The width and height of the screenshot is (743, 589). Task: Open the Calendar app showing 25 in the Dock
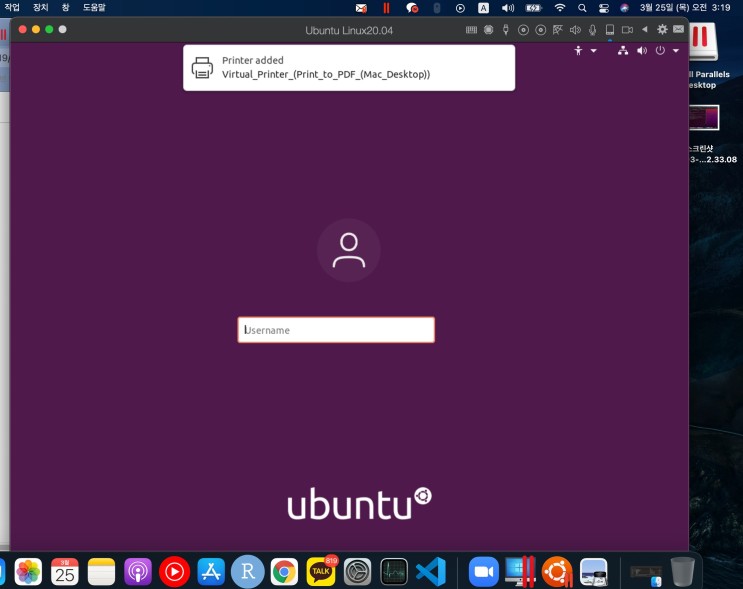64,571
